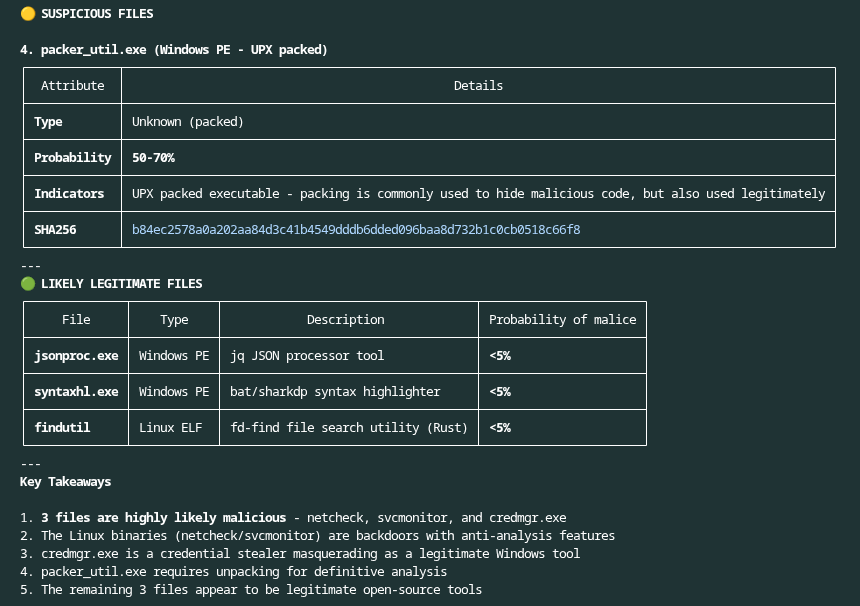The width and height of the screenshot is (860, 606).
Task: Click takeaway 1 '3 files are highly likely malicious'
Action: pos(293,518)
